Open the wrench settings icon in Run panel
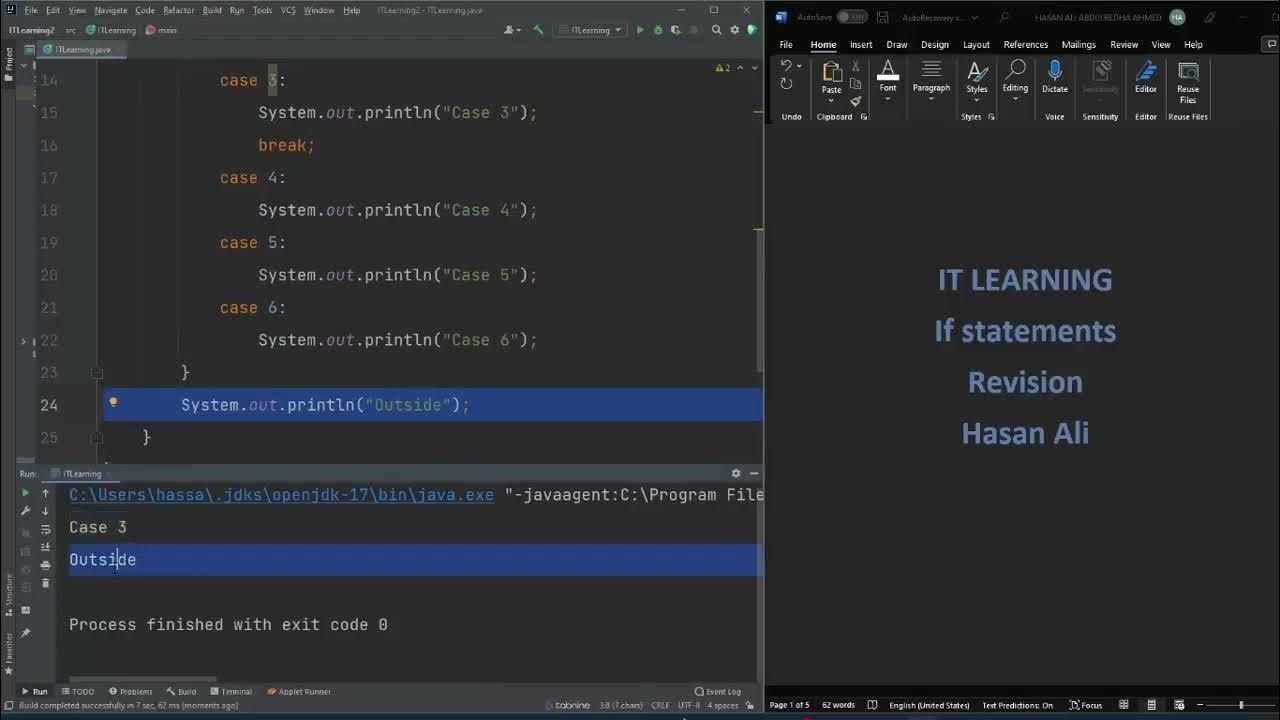This screenshot has width=1280, height=720. click(x=26, y=511)
